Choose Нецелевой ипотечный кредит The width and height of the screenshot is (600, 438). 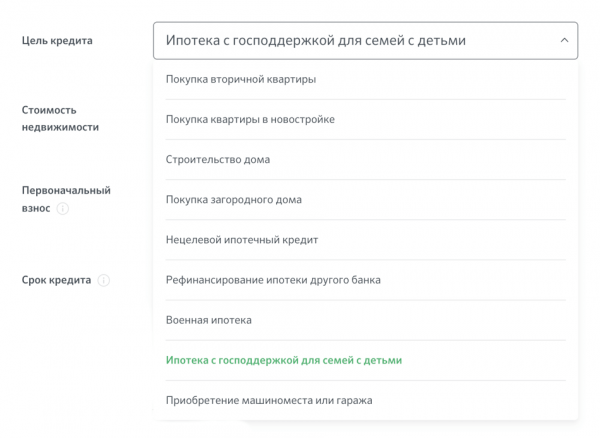pos(365,240)
